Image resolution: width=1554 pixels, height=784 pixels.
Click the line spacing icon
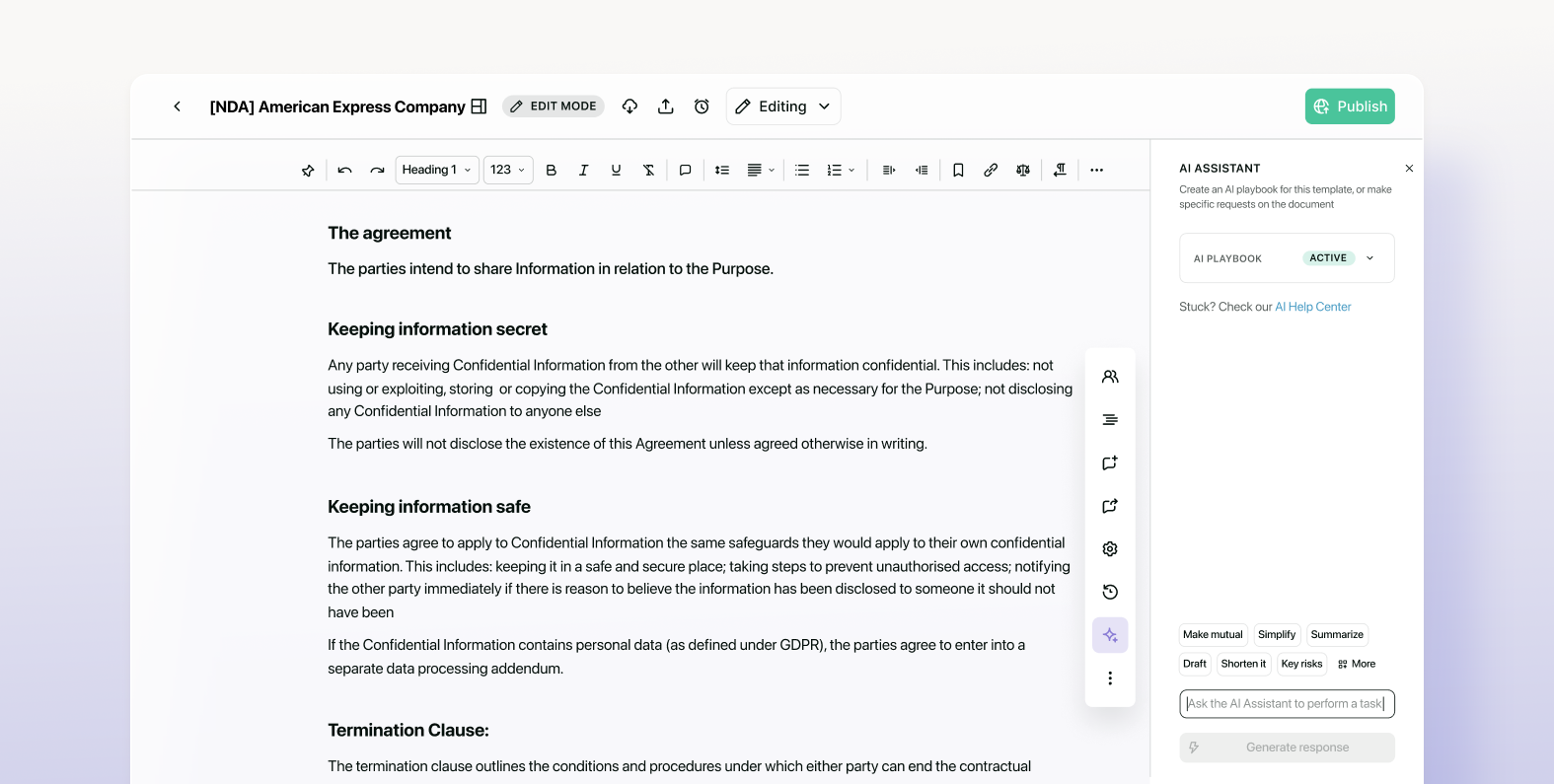click(x=722, y=170)
